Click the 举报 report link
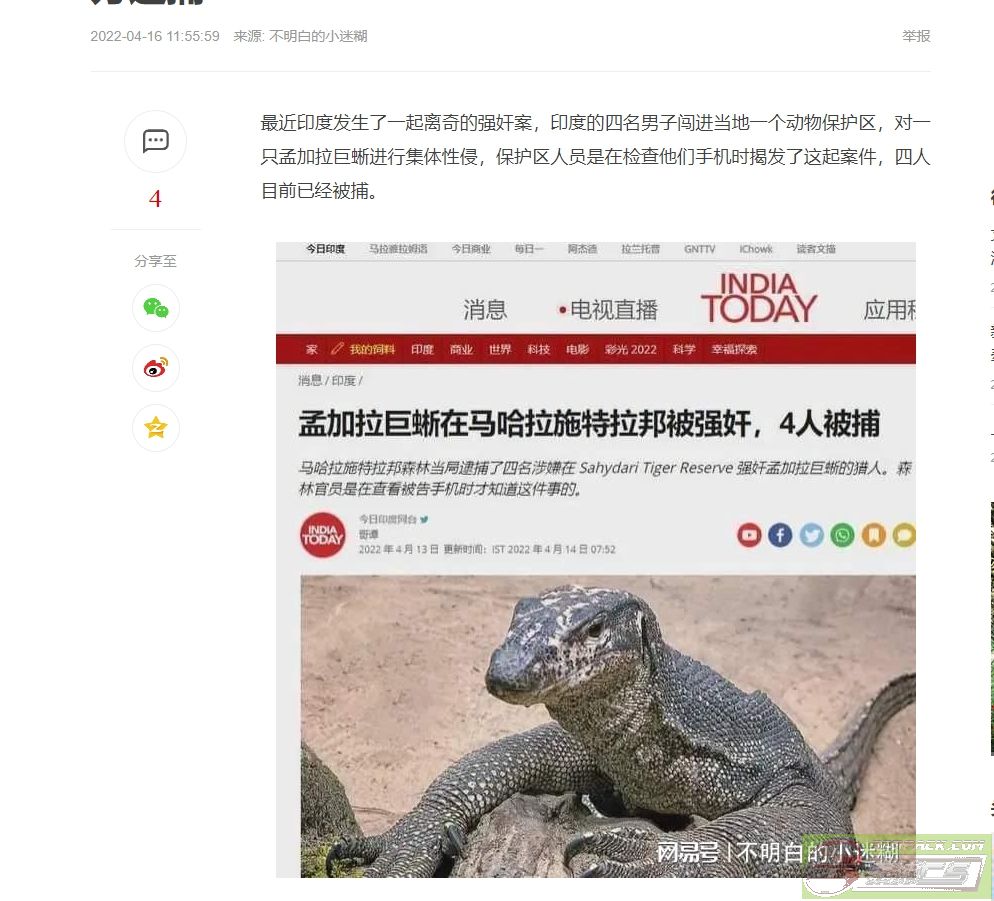Image resolution: width=994 pixels, height=901 pixels. pyautogui.click(x=916, y=36)
